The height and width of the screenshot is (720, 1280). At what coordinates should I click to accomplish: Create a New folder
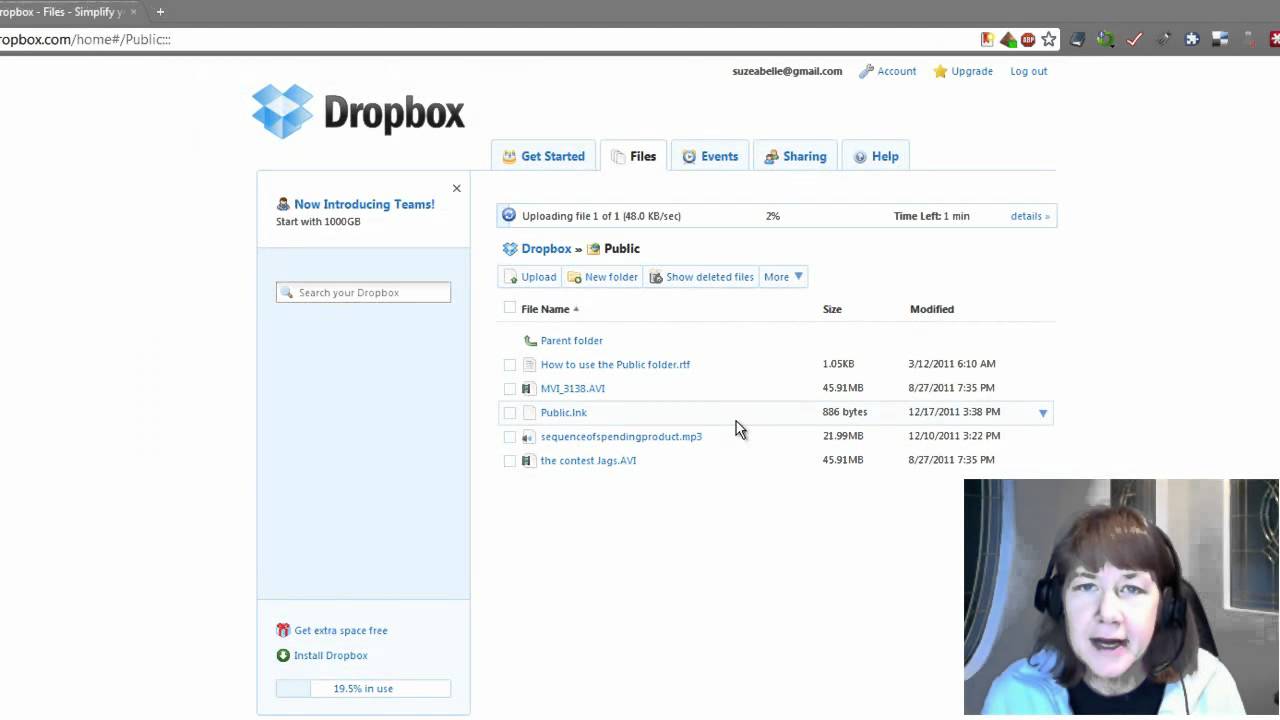click(602, 277)
